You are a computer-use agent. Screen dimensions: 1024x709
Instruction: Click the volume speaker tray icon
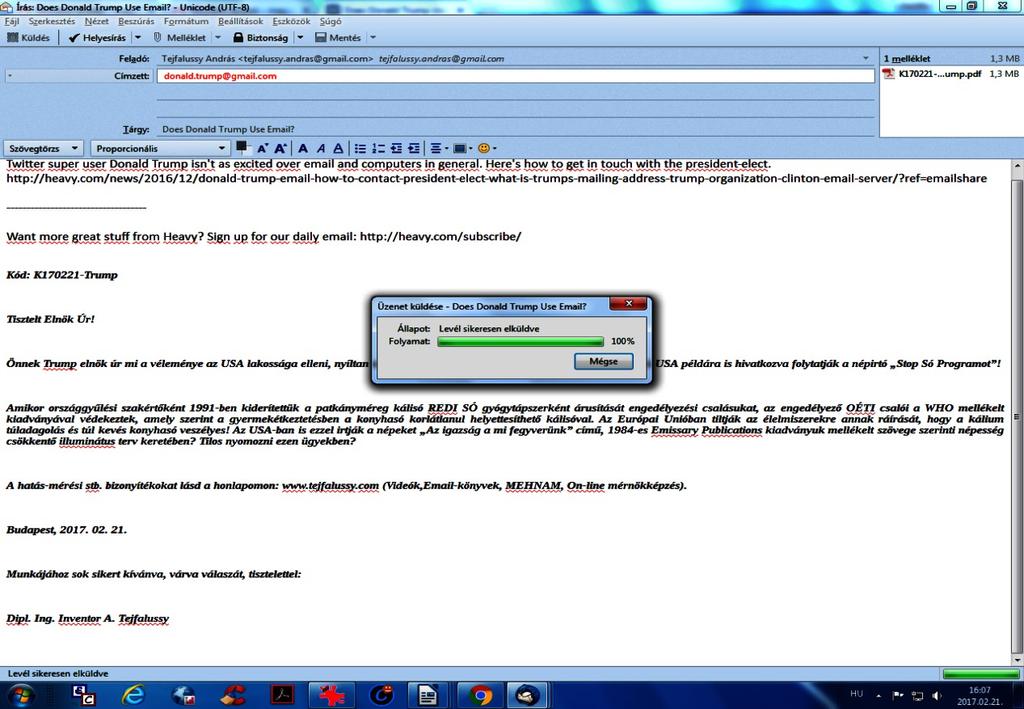click(x=937, y=695)
